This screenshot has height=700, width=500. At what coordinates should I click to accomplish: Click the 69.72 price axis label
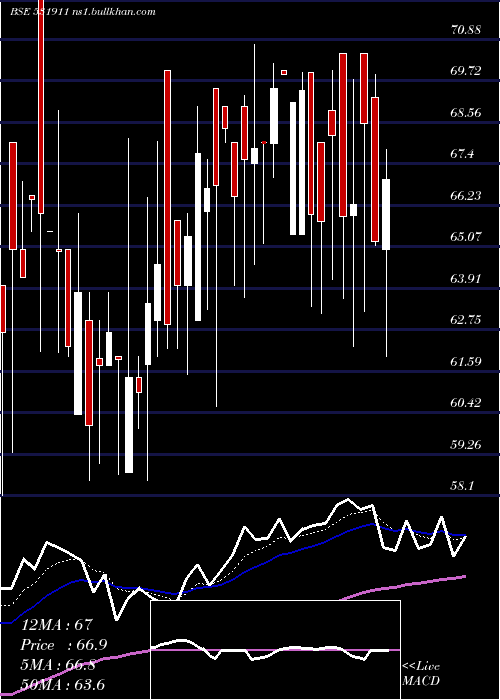pos(466,71)
